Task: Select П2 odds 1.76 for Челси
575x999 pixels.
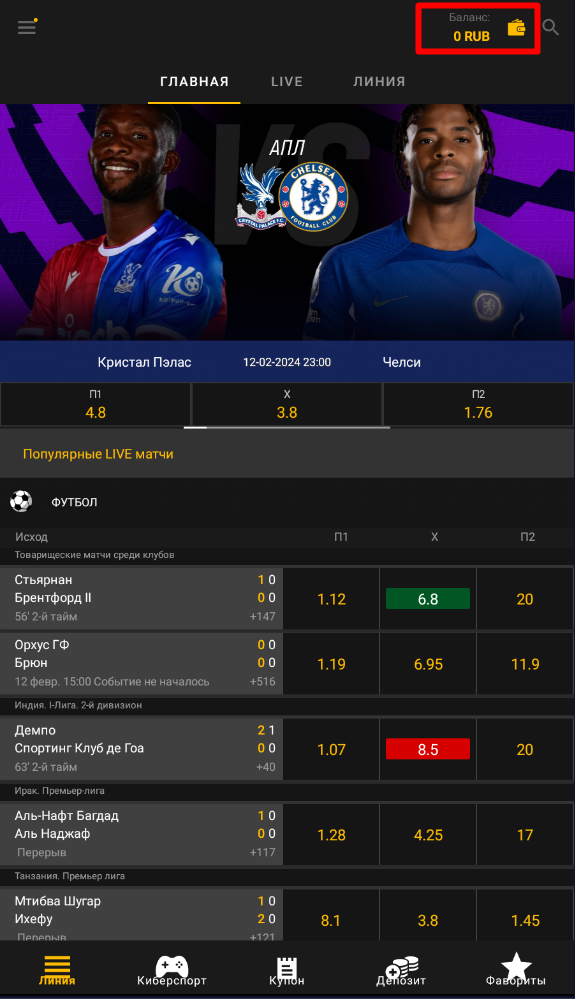Action: pos(478,405)
